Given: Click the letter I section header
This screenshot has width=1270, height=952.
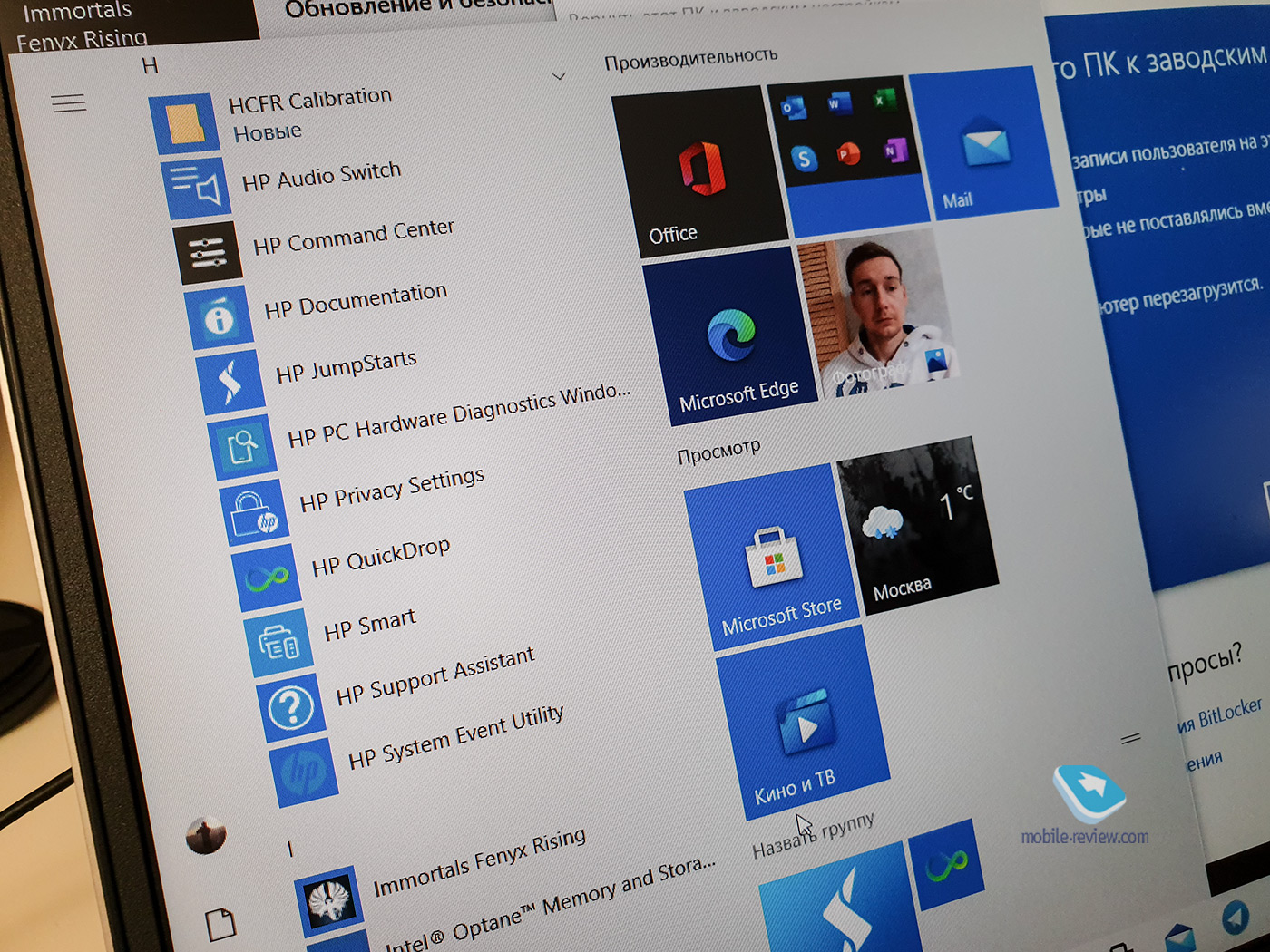Looking at the screenshot, I should point(290,850).
